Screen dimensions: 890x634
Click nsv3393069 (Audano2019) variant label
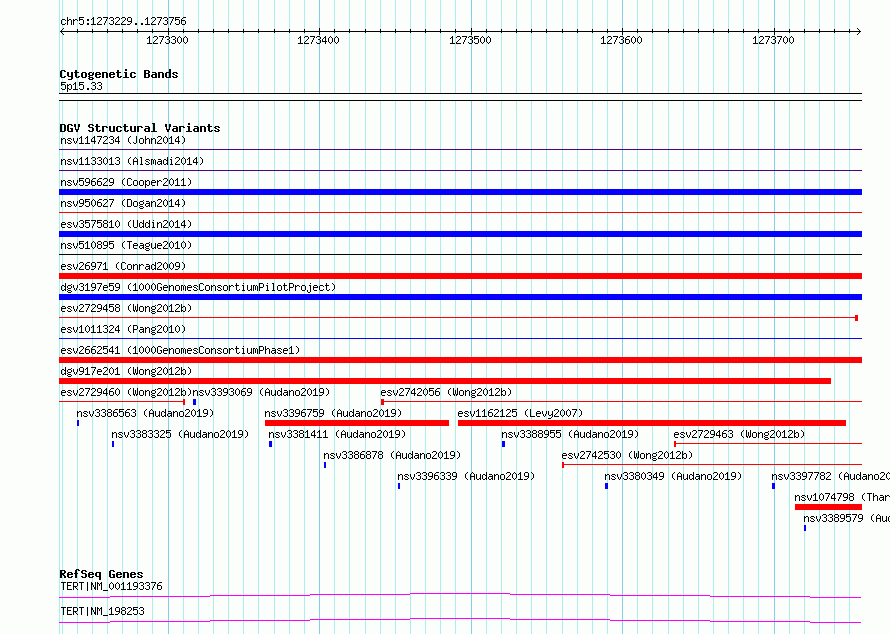tap(261, 392)
